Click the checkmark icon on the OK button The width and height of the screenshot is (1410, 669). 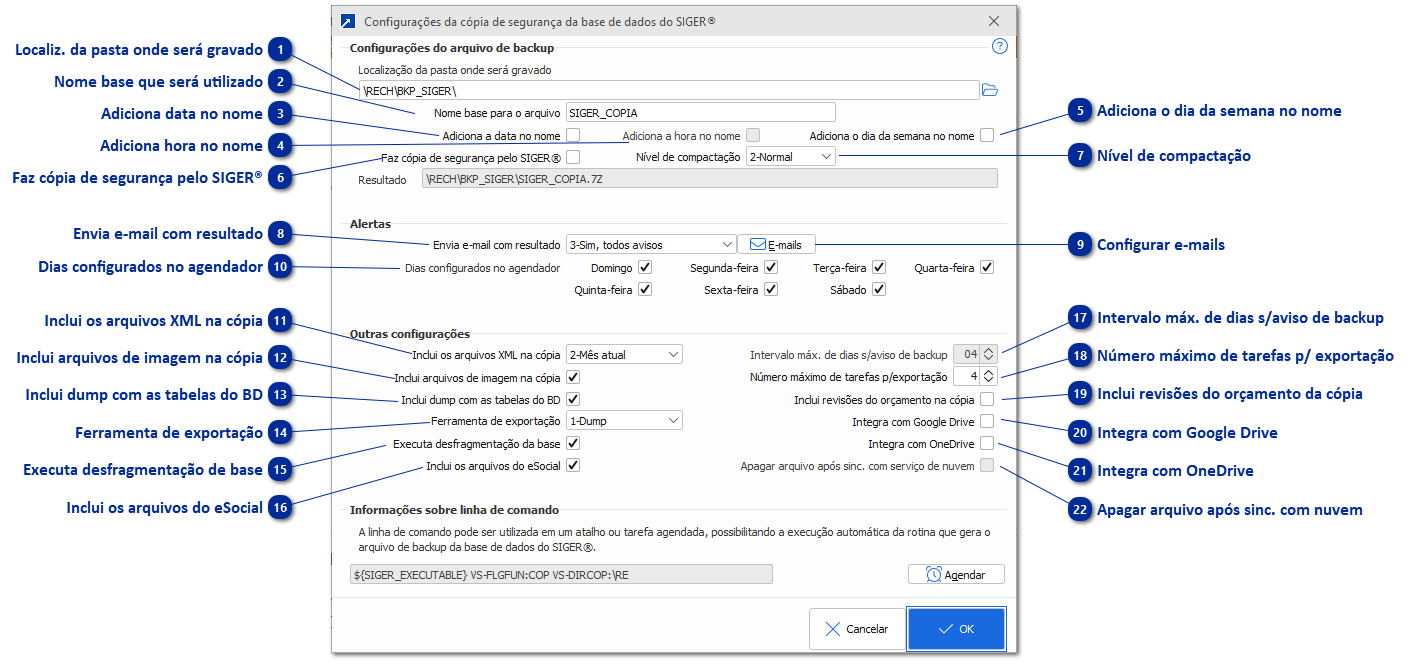click(x=943, y=629)
